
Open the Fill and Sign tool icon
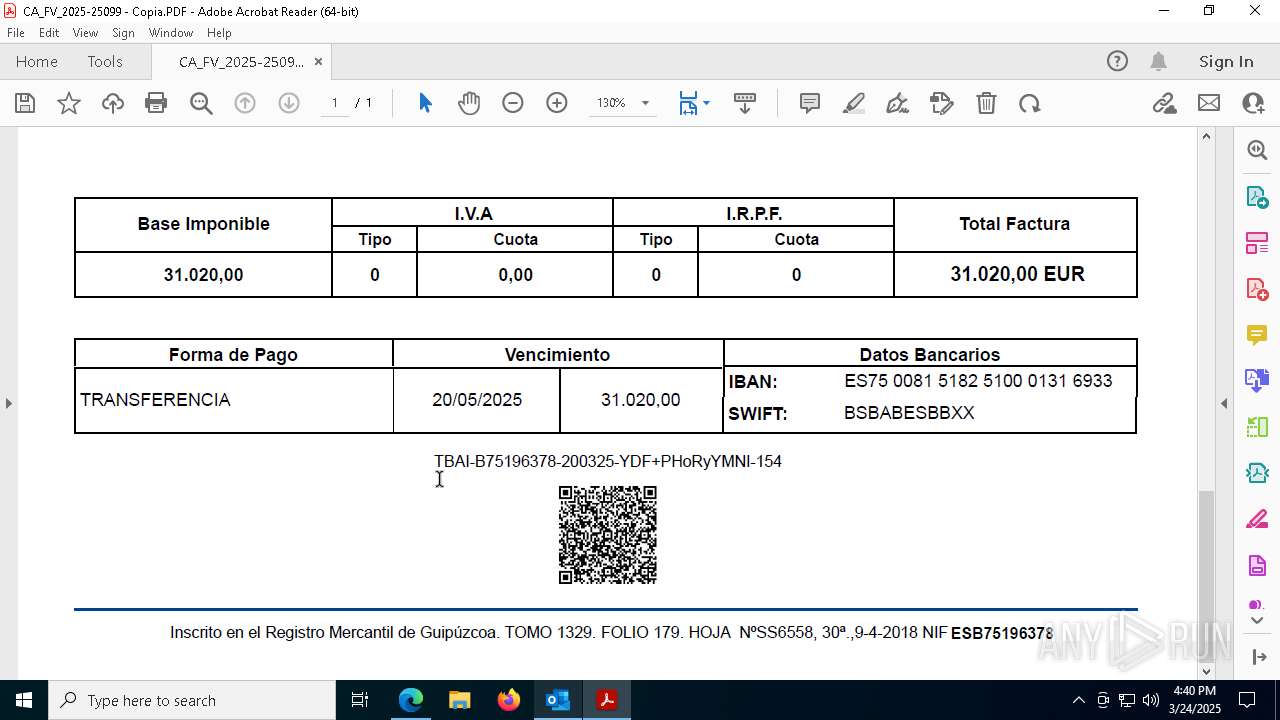942,103
